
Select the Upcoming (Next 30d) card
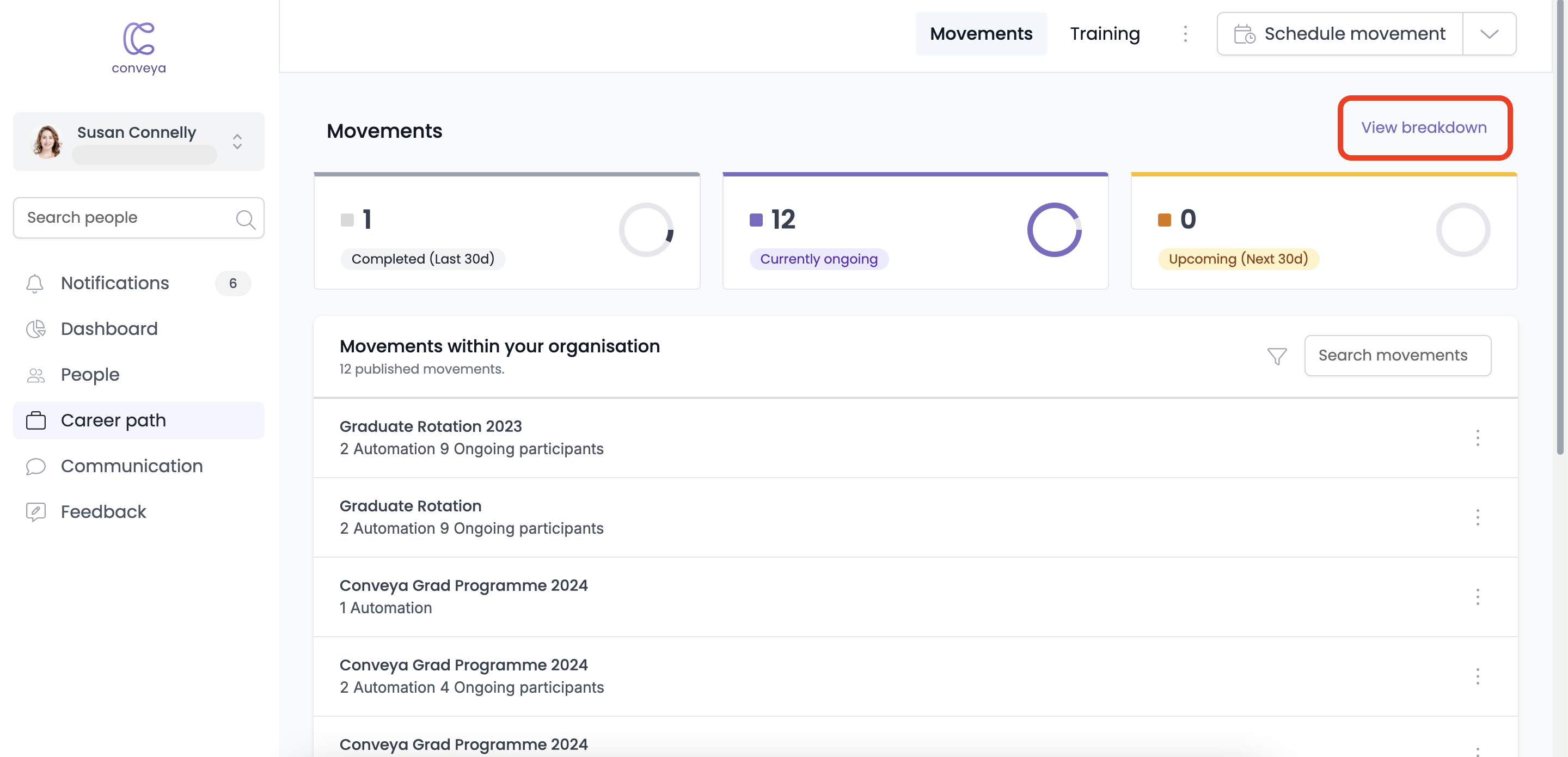click(1324, 231)
